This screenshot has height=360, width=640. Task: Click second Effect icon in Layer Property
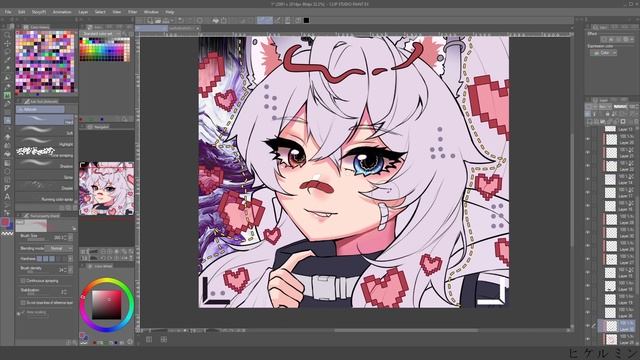pos(611,39)
